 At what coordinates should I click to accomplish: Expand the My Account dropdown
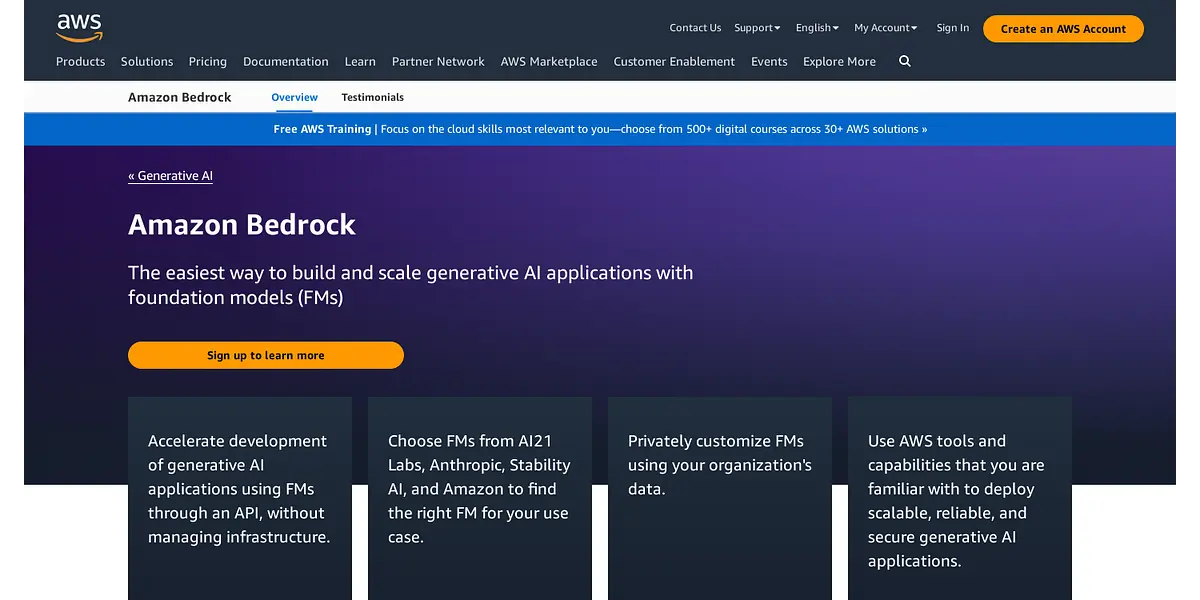click(x=885, y=28)
